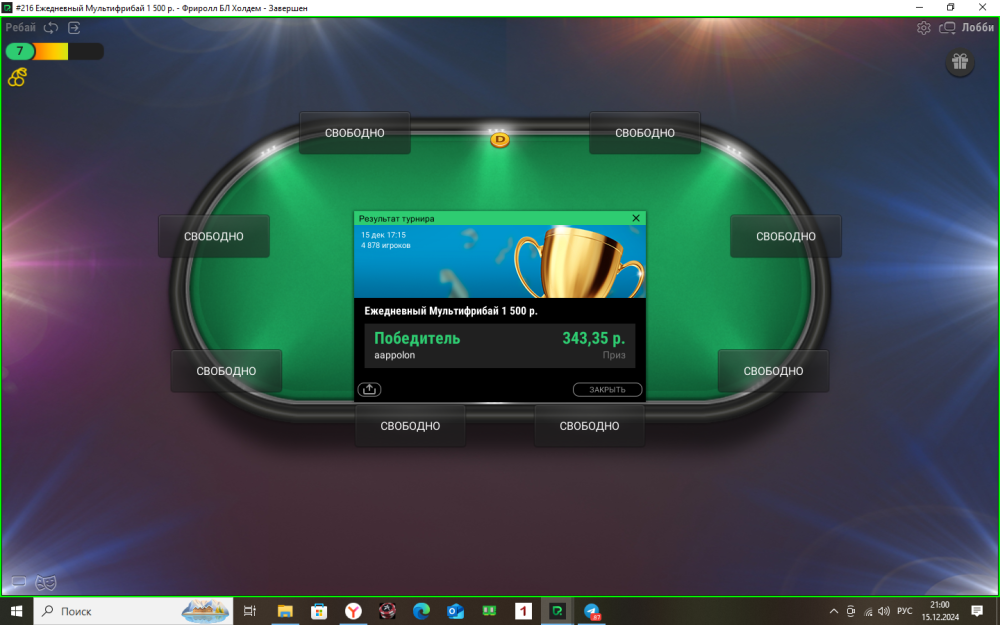Click the dealer button chip
Image resolution: width=1000 pixels, height=625 pixels.
click(x=500, y=140)
